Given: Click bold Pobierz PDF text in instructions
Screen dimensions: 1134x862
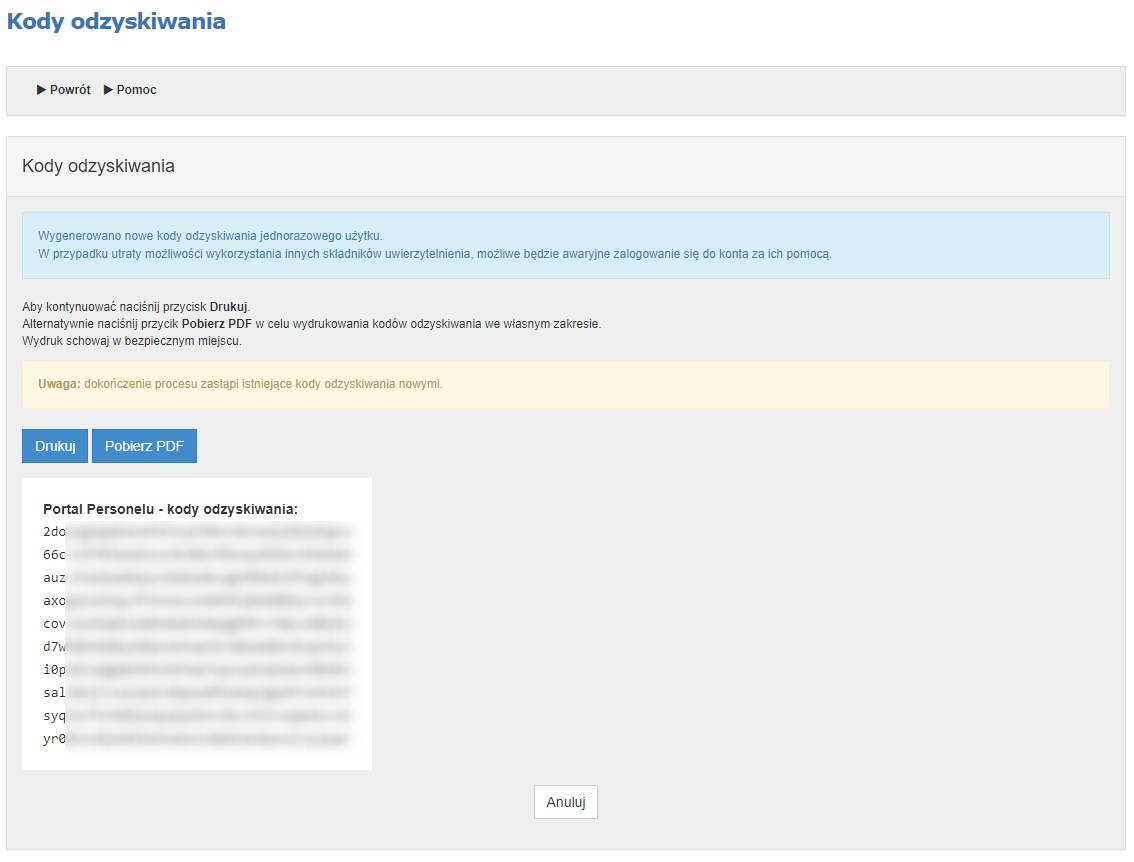Looking at the screenshot, I should click(217, 325).
